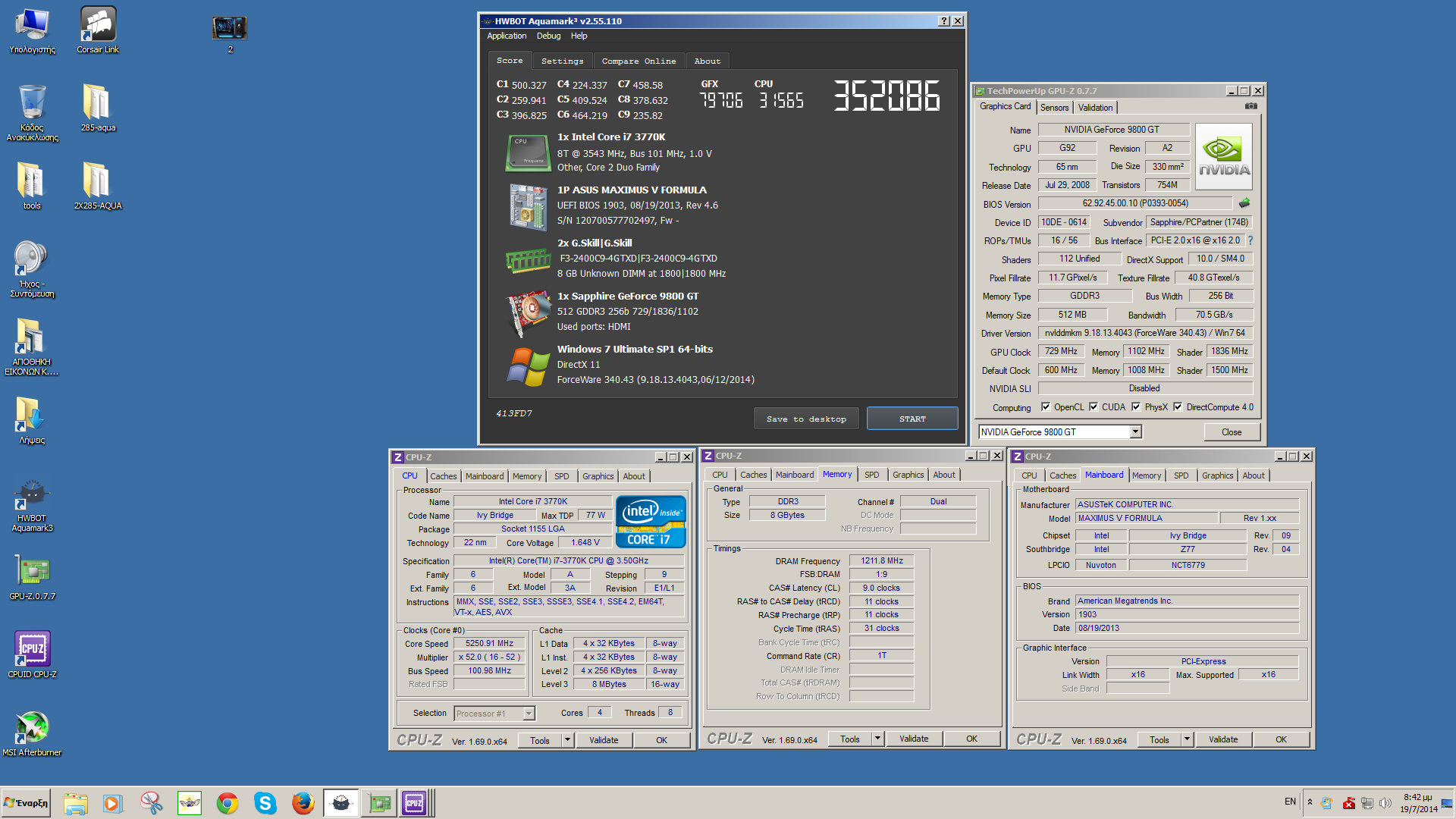The width and height of the screenshot is (1456, 819).
Task: Click the Bus Interface question mark in GPU-Z
Action: 1250,240
